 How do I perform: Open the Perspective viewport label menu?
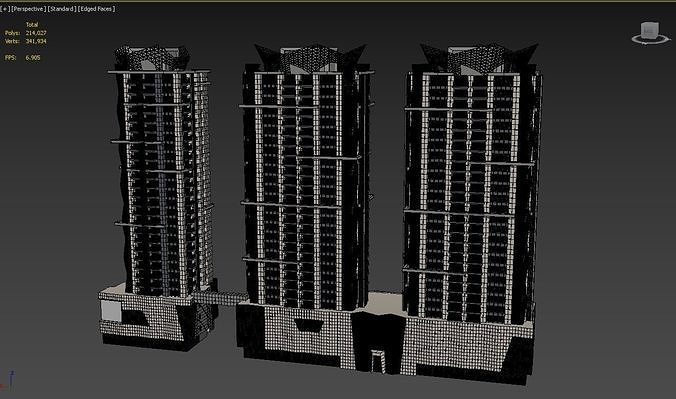click(x=28, y=9)
